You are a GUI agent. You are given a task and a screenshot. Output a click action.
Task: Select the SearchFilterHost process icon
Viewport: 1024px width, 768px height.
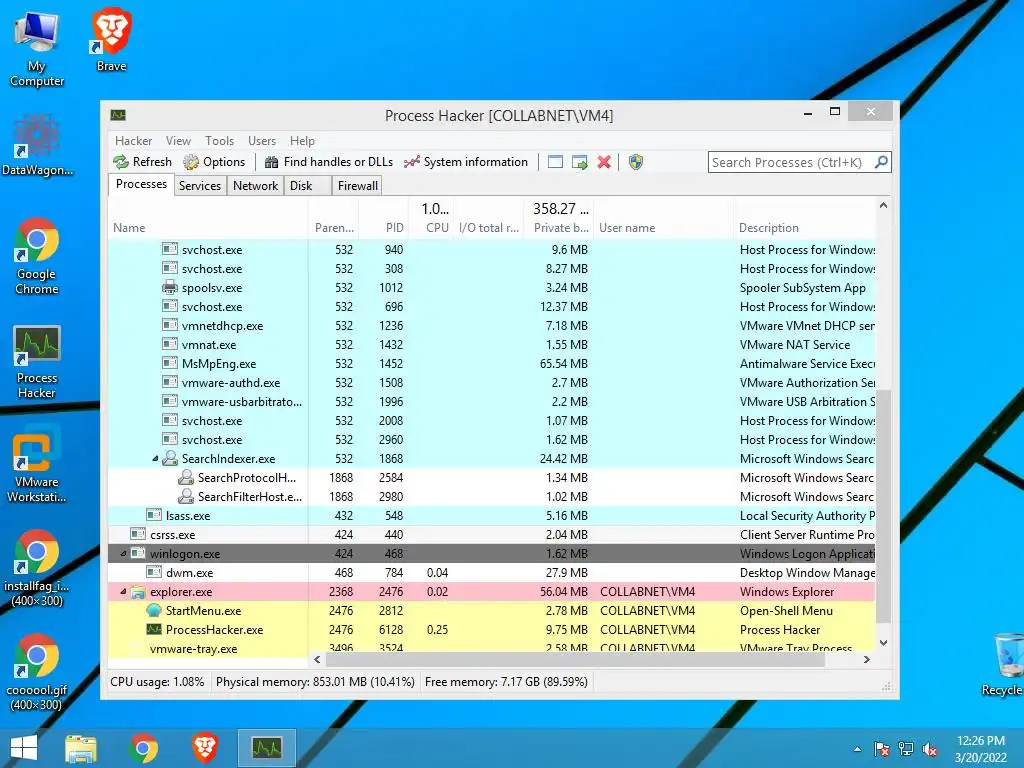click(x=186, y=496)
